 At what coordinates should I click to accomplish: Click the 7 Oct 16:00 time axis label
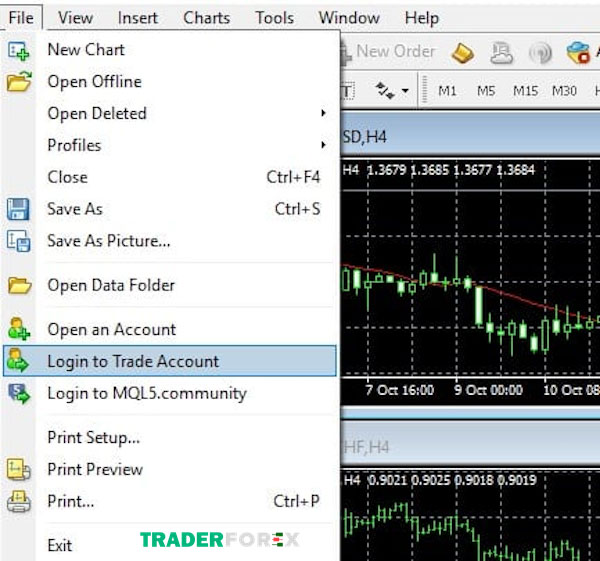[x=400, y=390]
